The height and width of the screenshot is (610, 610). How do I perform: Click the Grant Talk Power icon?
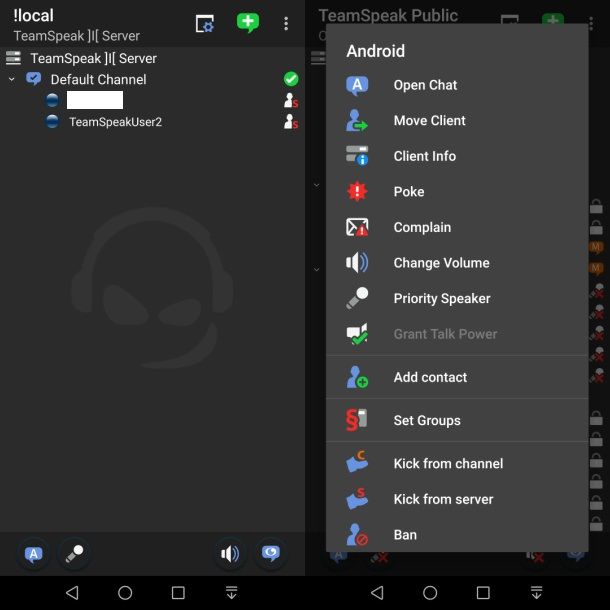click(x=357, y=334)
